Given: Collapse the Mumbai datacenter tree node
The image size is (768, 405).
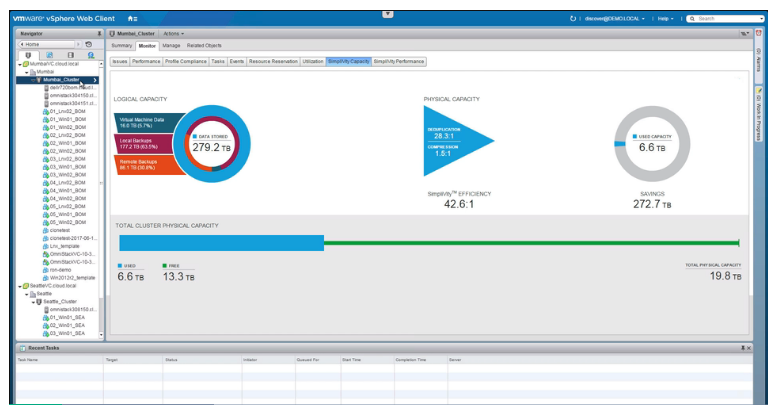Looking at the screenshot, I should point(27,72).
